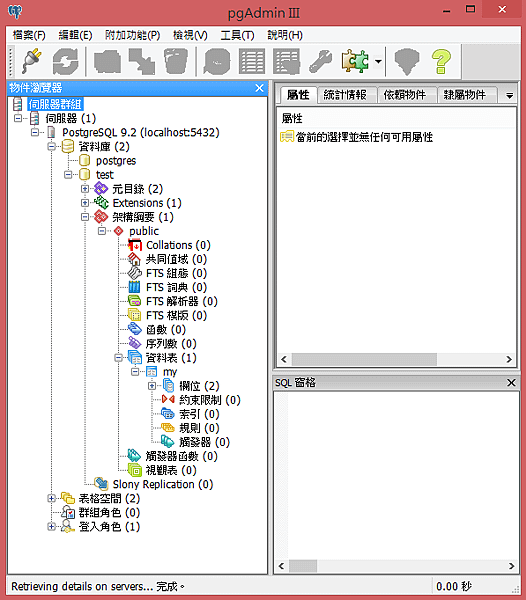Close the SQL 窗格 pane
This screenshot has width=526, height=600.
(511, 383)
